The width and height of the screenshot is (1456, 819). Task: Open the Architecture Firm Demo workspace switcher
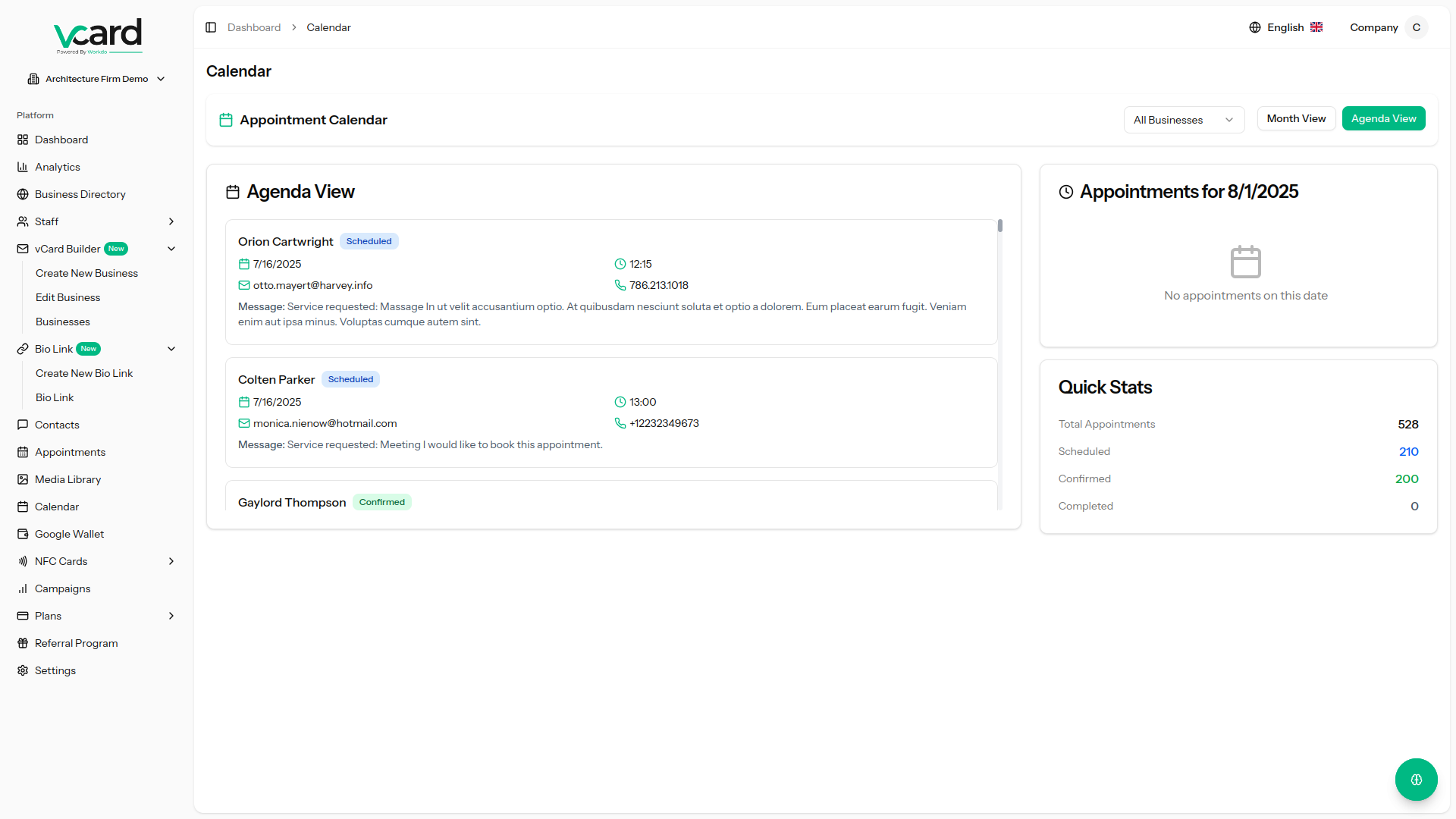click(x=96, y=78)
